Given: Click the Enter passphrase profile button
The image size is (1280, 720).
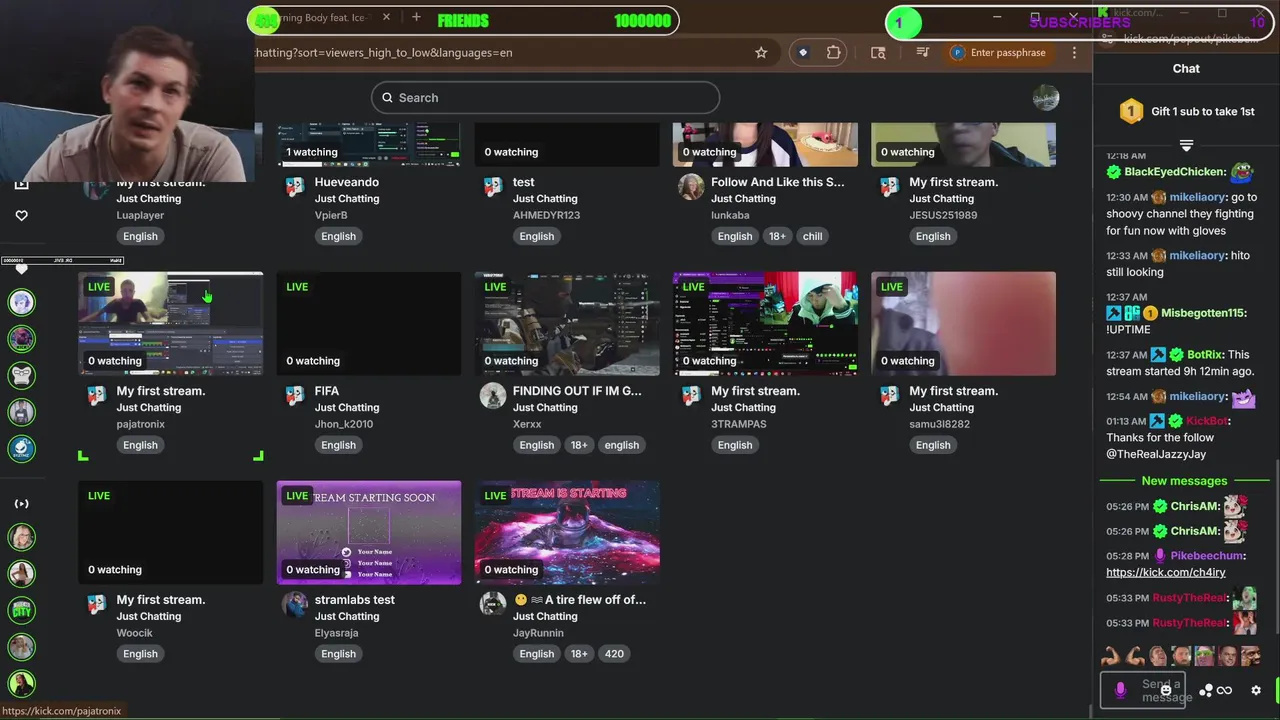Looking at the screenshot, I should (x=999, y=53).
